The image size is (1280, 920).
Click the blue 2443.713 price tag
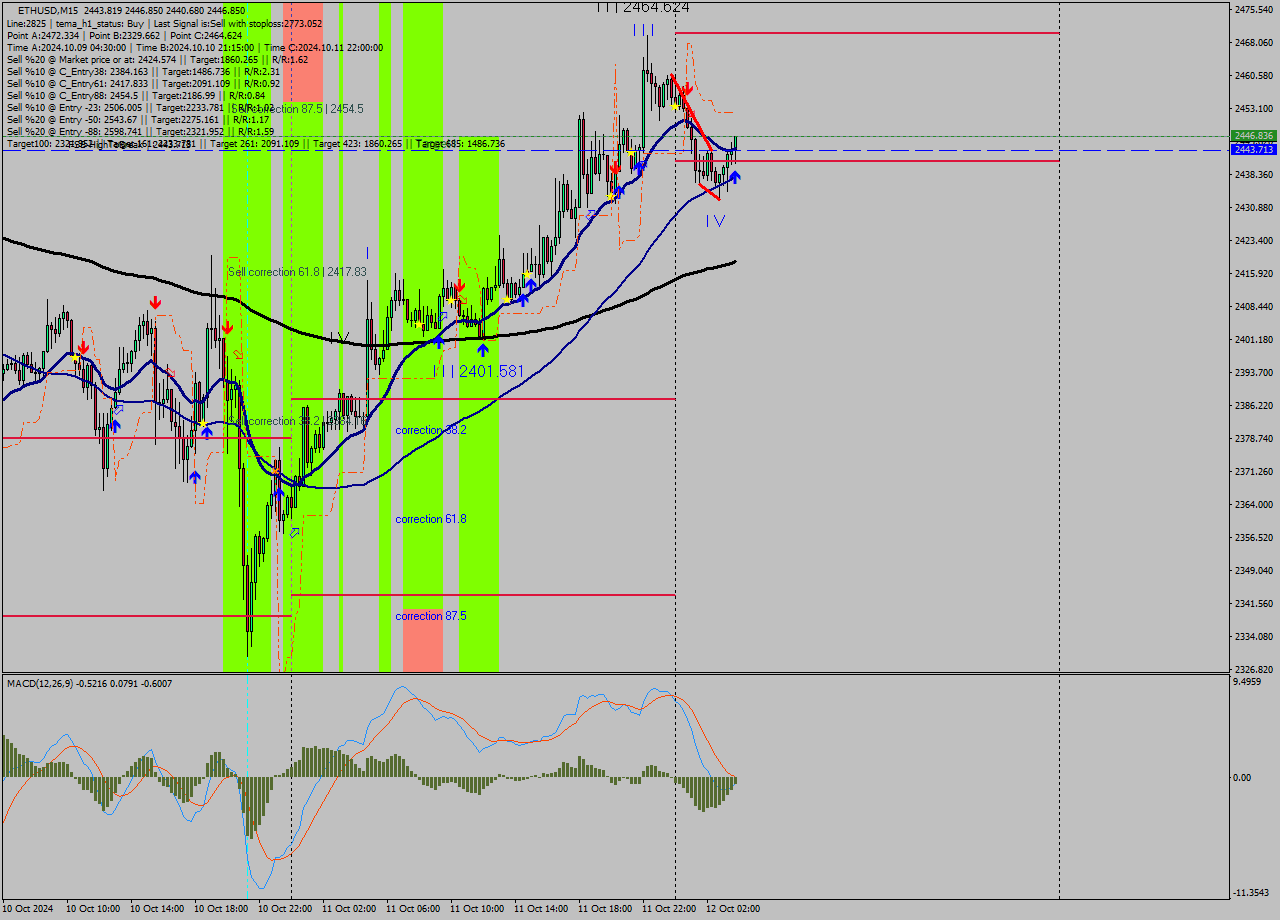(x=1253, y=149)
